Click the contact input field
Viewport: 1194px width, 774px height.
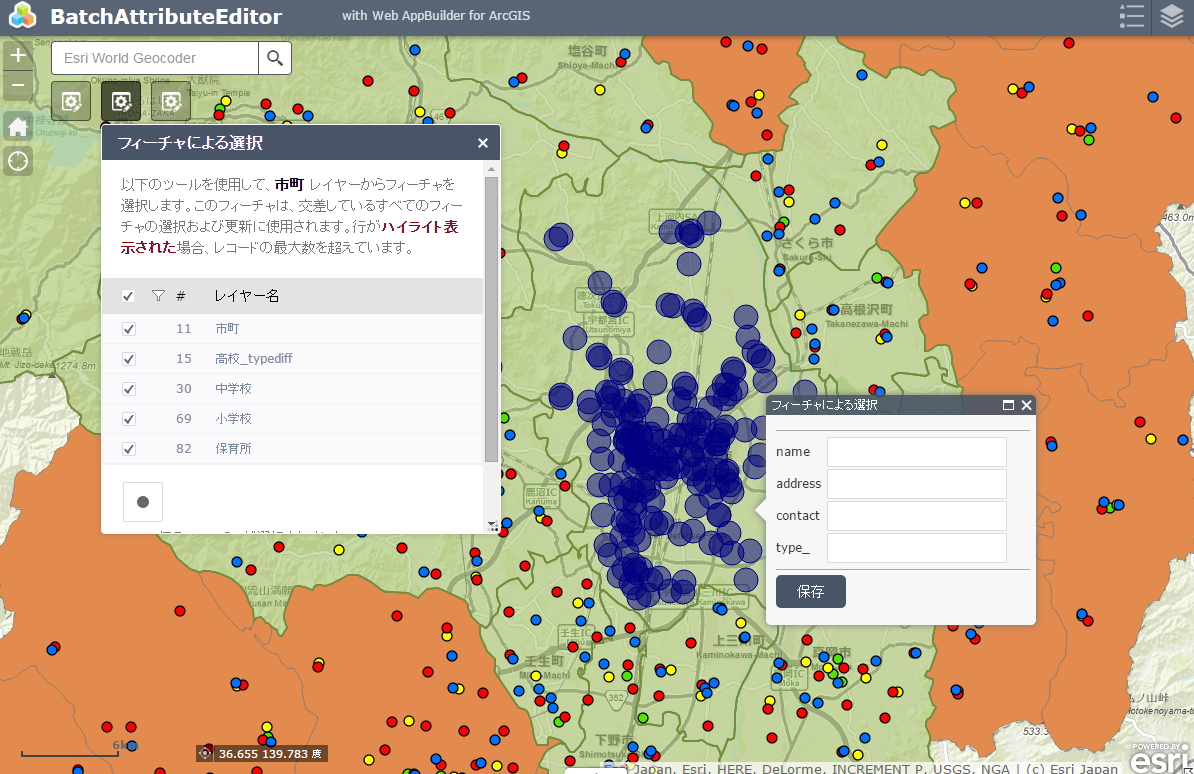917,516
